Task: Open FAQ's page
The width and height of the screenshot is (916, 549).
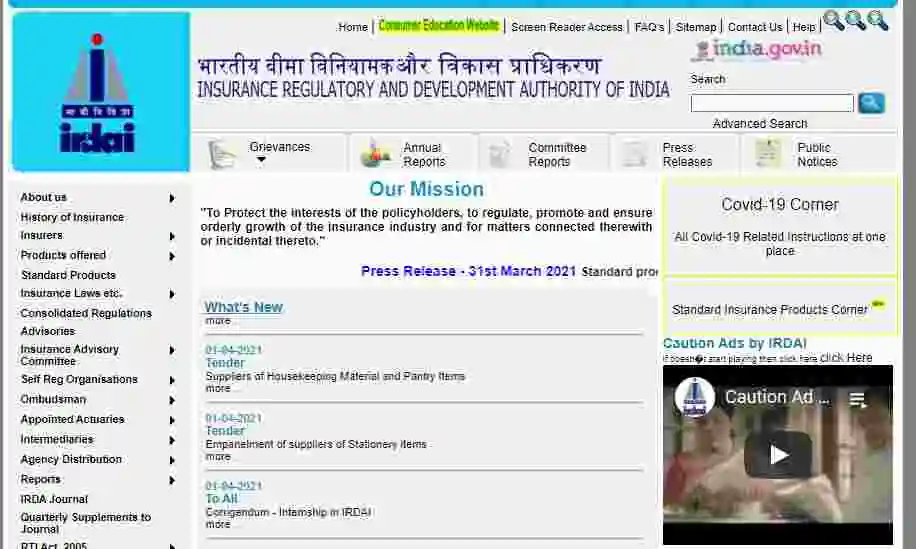Action: tap(650, 27)
